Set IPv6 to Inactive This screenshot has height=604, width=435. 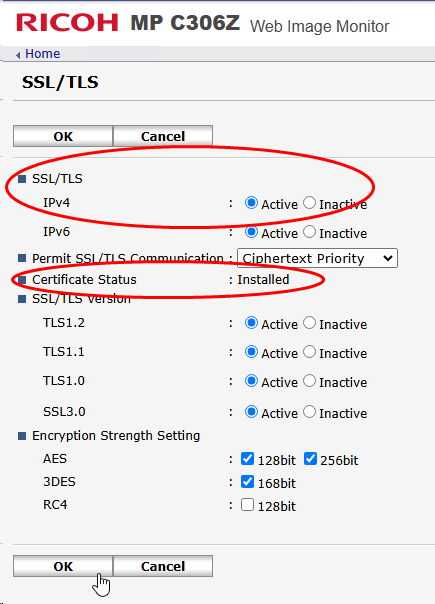(309, 232)
